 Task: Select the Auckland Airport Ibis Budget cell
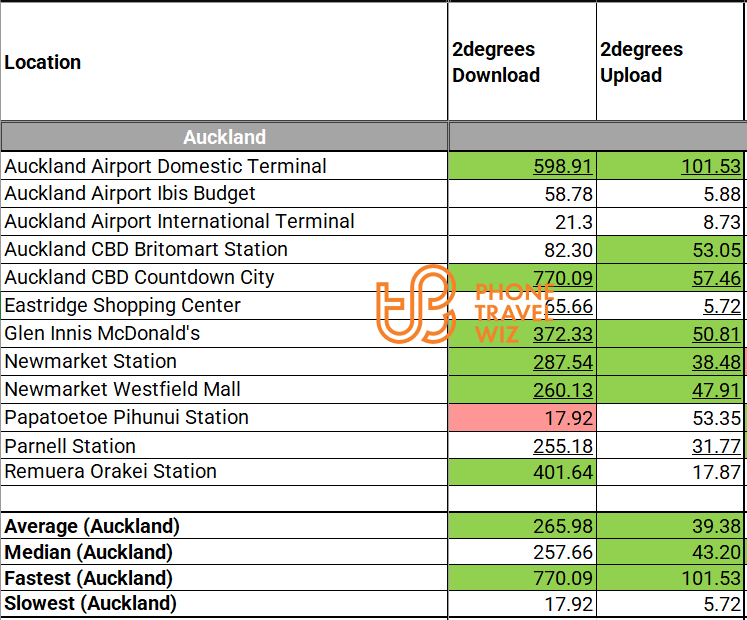(x=130, y=193)
